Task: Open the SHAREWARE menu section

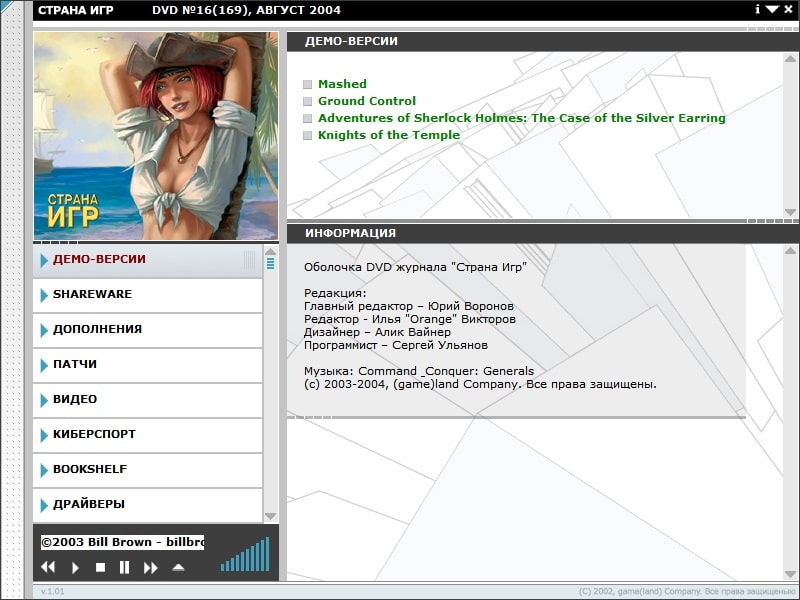Action: click(x=148, y=295)
